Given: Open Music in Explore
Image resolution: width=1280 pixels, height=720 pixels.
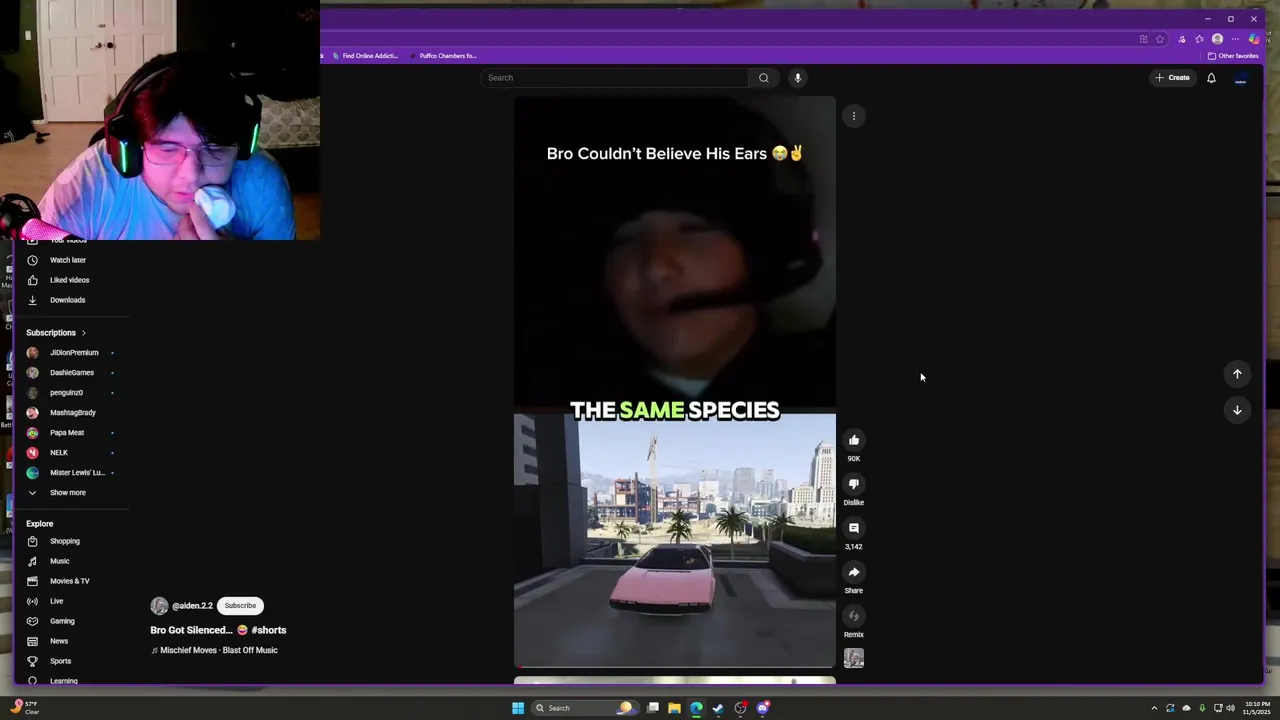Looking at the screenshot, I should pyautogui.click(x=60, y=561).
